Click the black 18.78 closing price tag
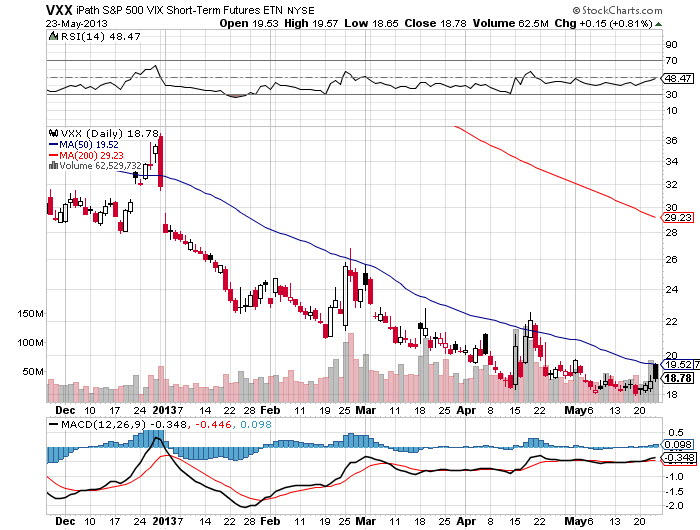This screenshot has height=530, width=700. (x=677, y=378)
